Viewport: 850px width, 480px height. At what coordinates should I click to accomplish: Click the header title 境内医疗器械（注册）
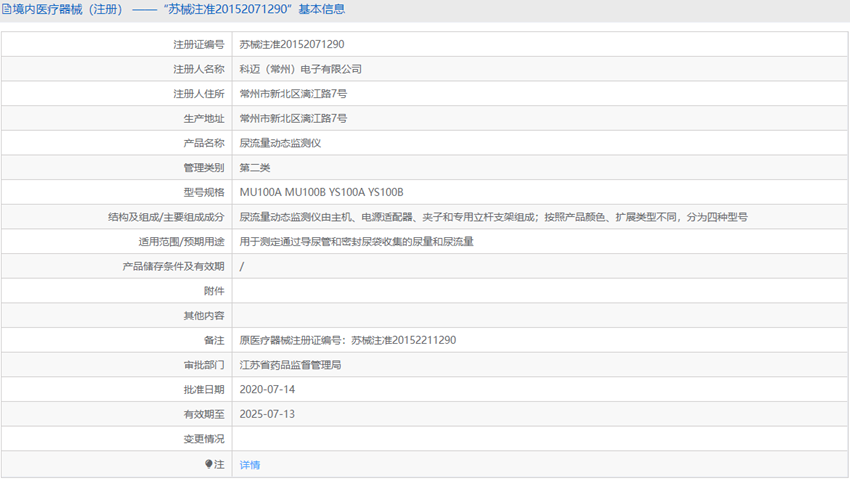pos(68,9)
